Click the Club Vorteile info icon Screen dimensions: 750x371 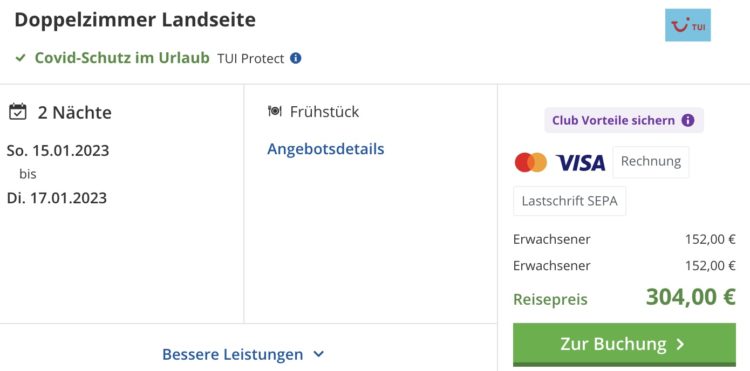point(688,120)
